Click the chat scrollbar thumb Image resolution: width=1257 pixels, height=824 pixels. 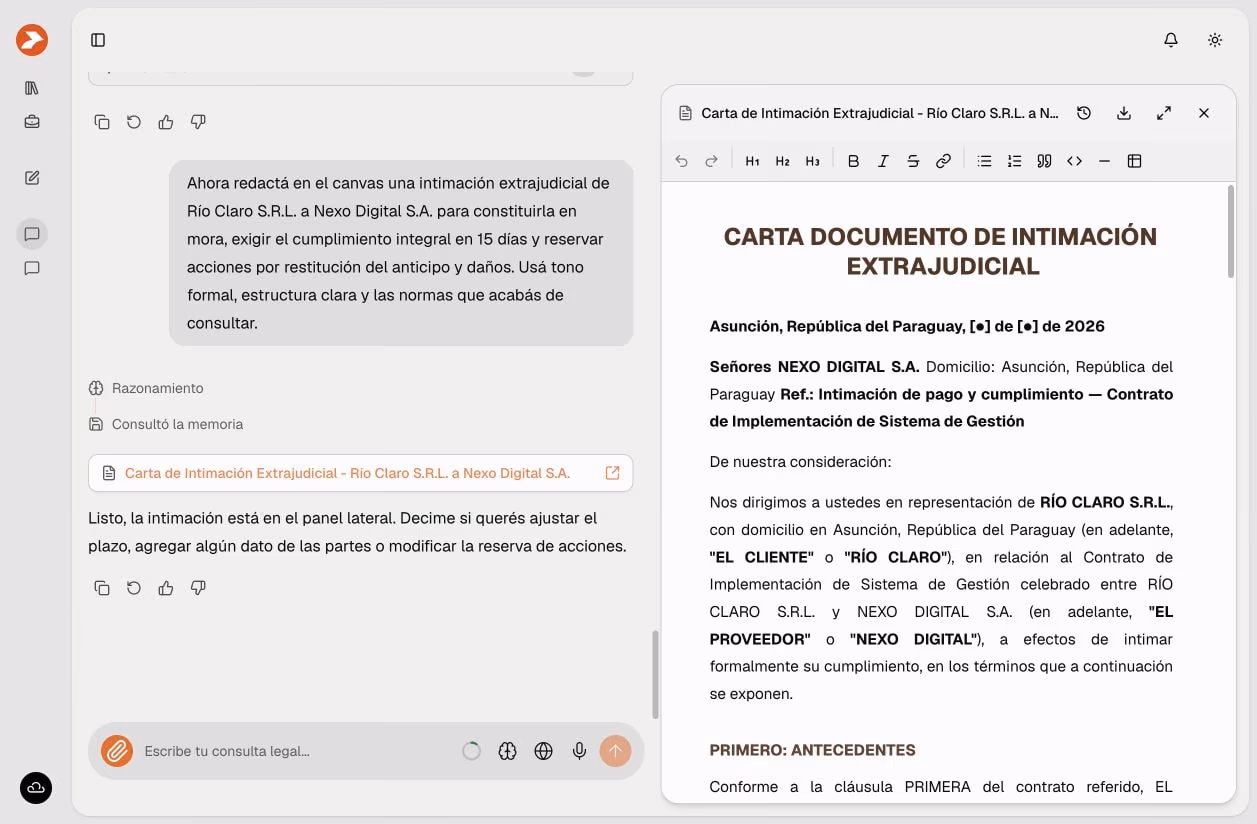coord(656,674)
